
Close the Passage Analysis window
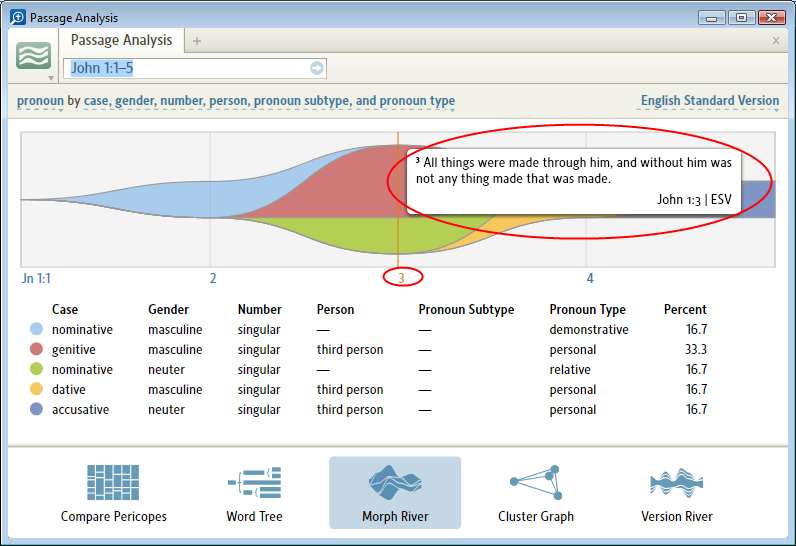[x=772, y=18]
